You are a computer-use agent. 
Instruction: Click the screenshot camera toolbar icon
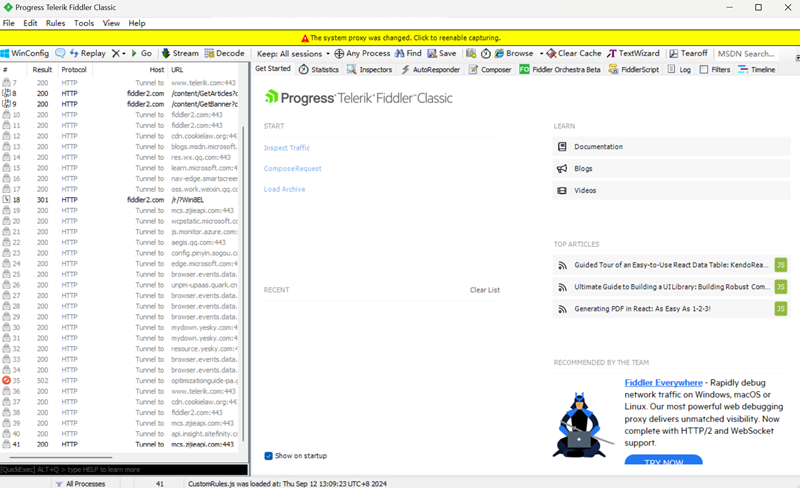471,53
